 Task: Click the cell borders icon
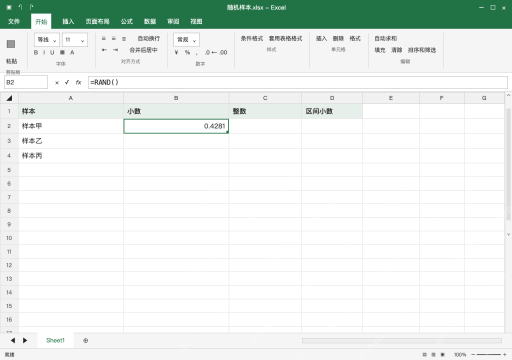[x=62, y=52]
